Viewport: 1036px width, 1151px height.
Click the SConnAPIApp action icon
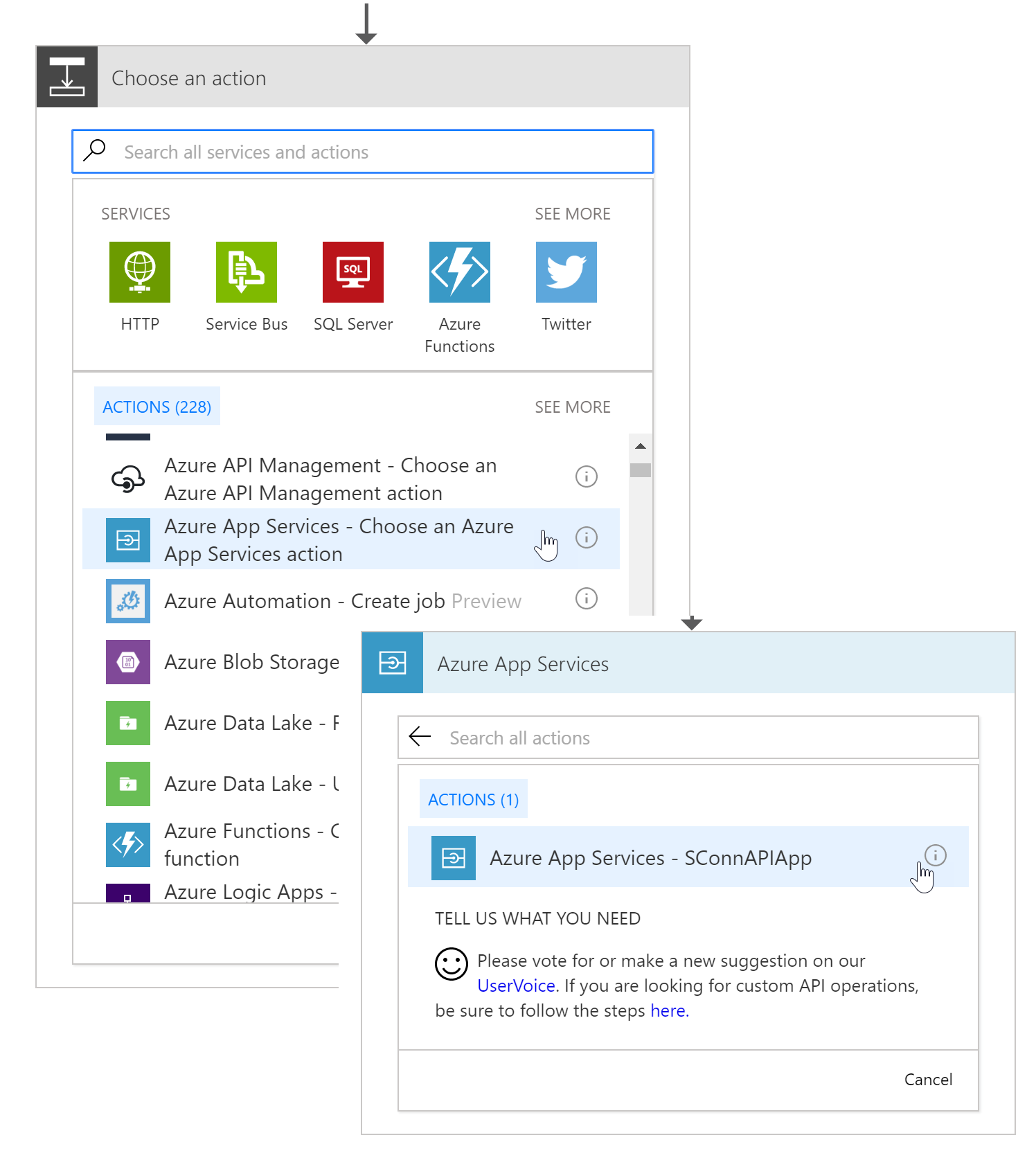(x=454, y=858)
